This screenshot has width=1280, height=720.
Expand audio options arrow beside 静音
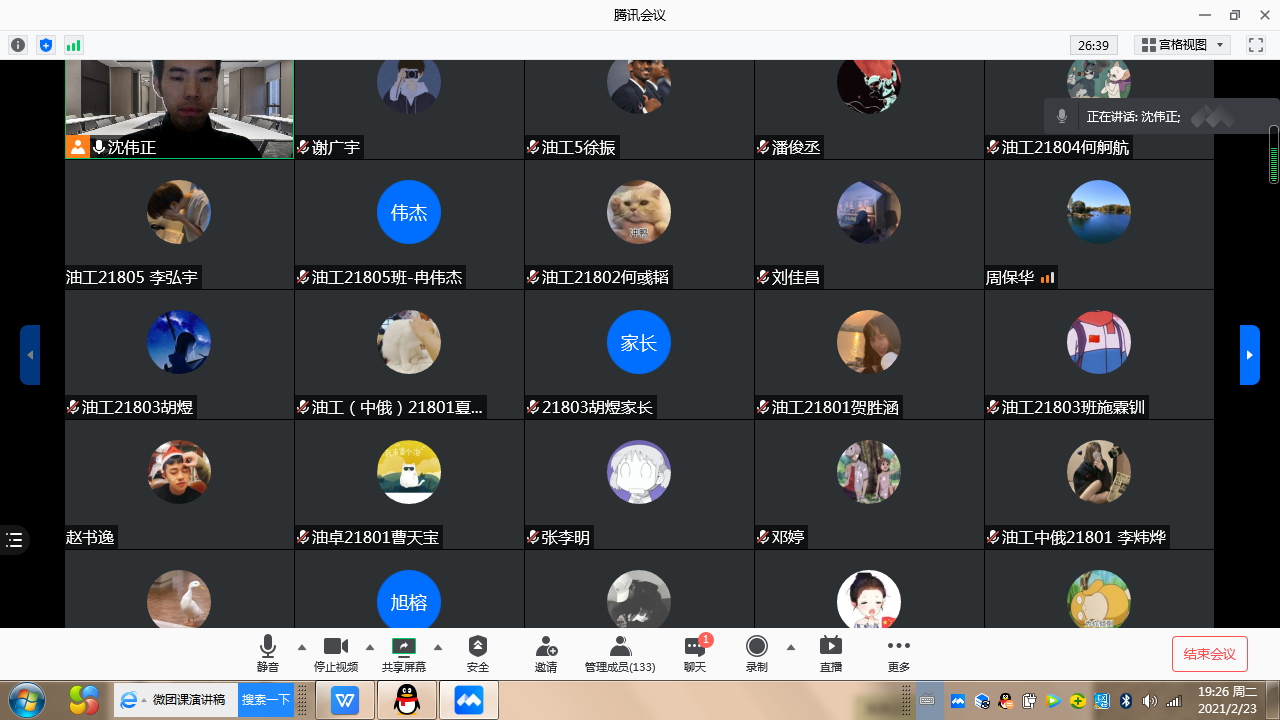(x=302, y=646)
